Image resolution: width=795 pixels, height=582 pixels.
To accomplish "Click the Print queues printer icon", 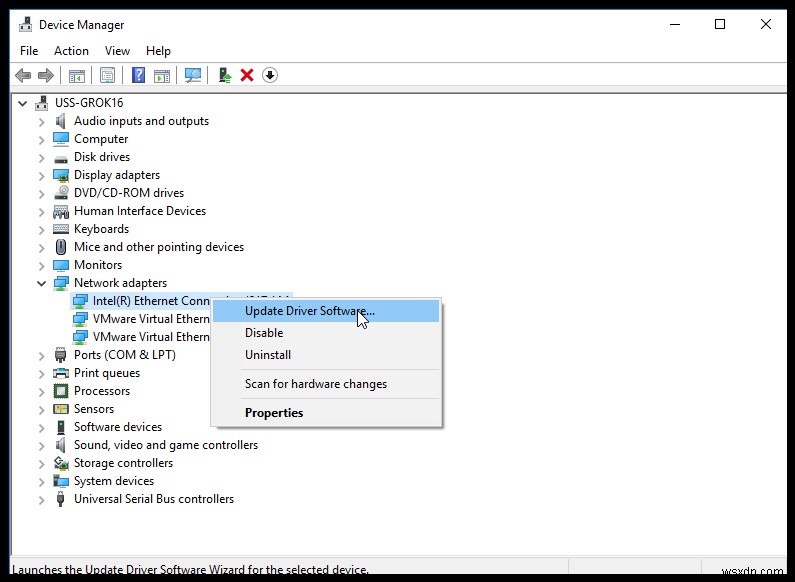I will [61, 374].
